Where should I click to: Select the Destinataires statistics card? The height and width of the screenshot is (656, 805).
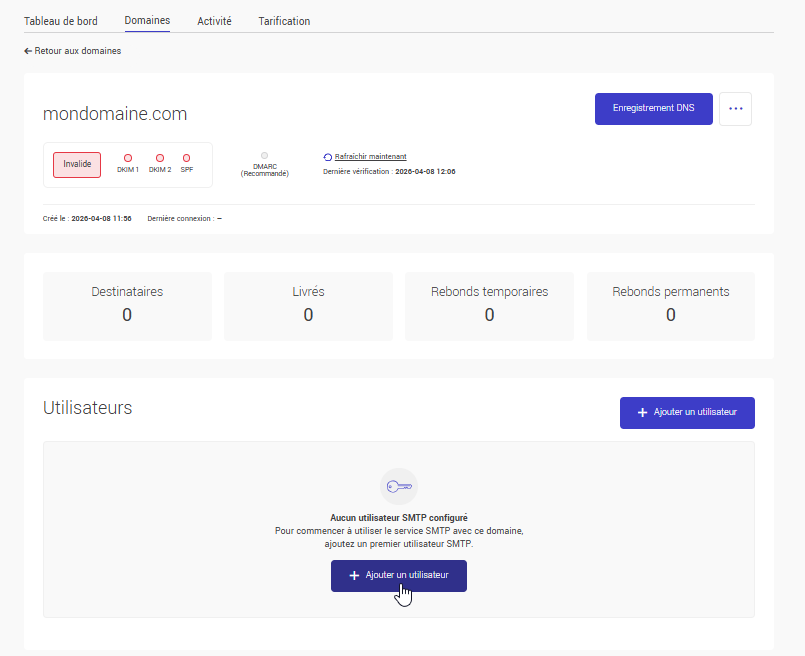[127, 303]
